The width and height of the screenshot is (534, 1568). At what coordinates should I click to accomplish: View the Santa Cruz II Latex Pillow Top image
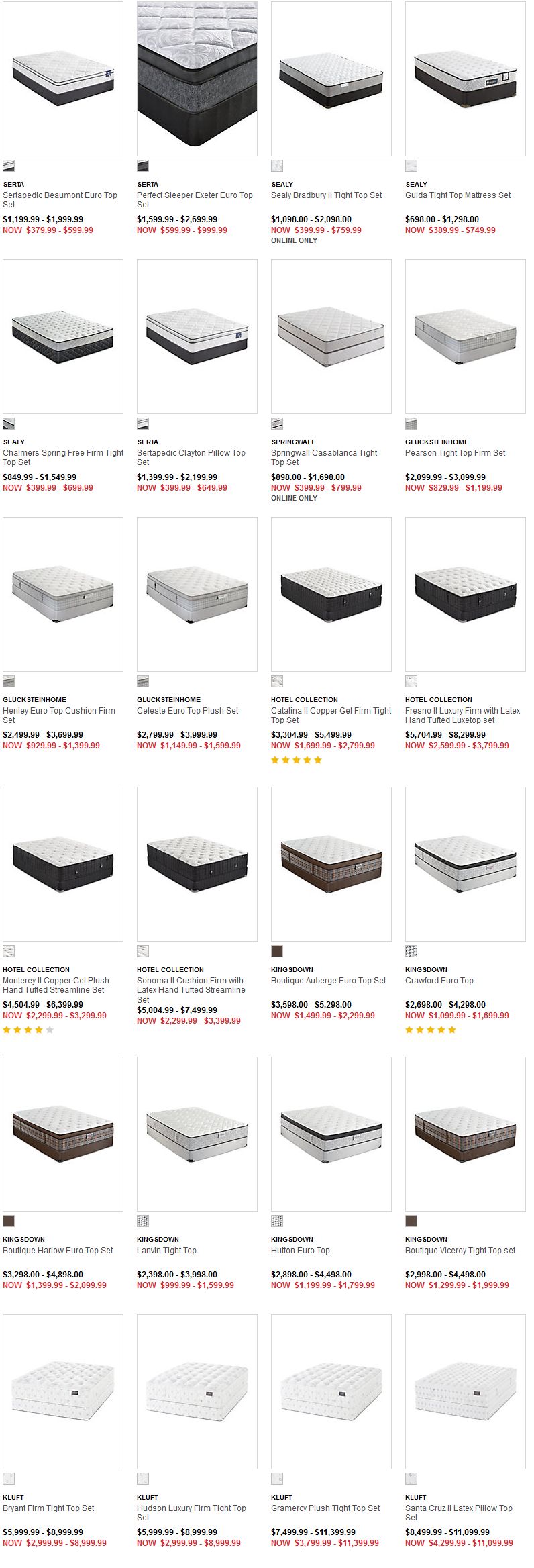coord(466,1391)
